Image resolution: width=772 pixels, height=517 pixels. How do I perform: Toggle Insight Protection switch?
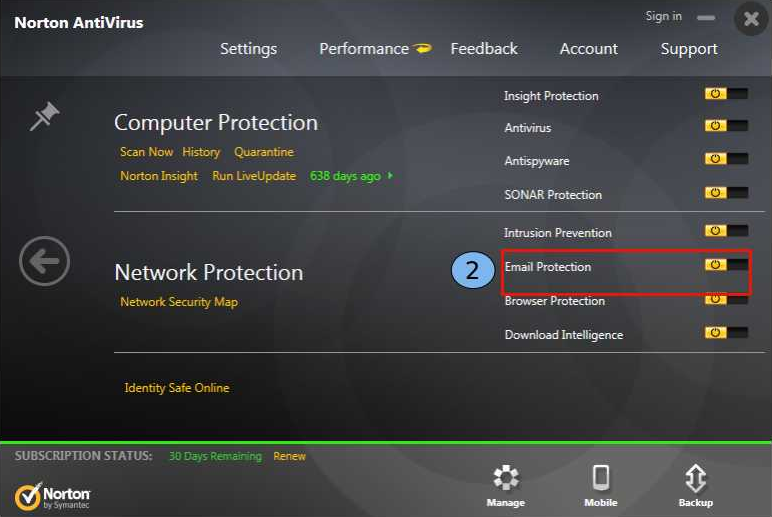pyautogui.click(x=726, y=94)
